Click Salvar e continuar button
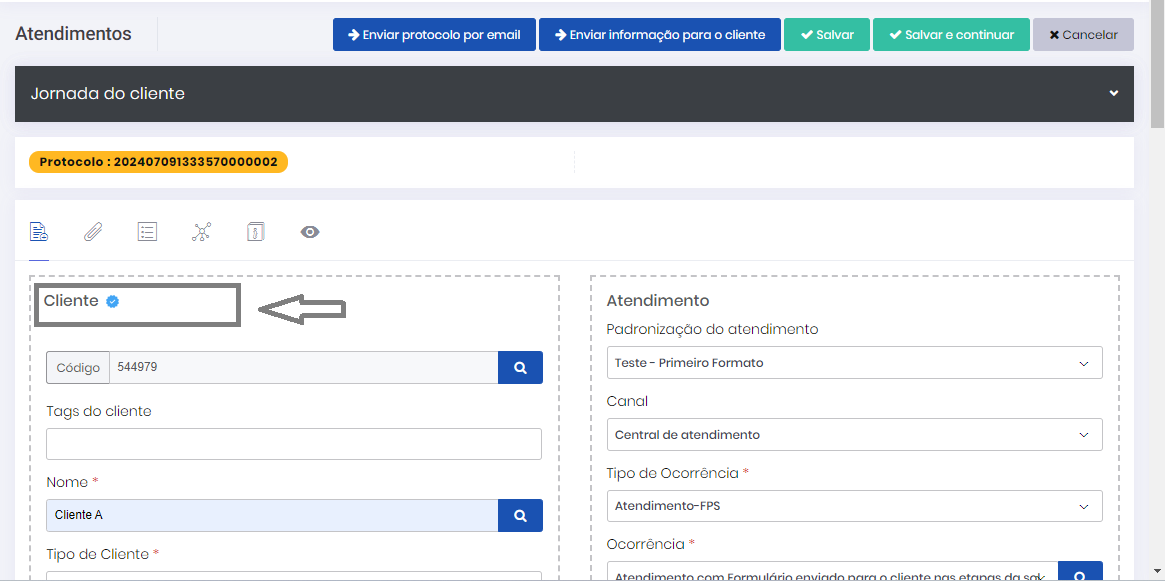Viewport: 1165px width, 581px height. coord(950,35)
